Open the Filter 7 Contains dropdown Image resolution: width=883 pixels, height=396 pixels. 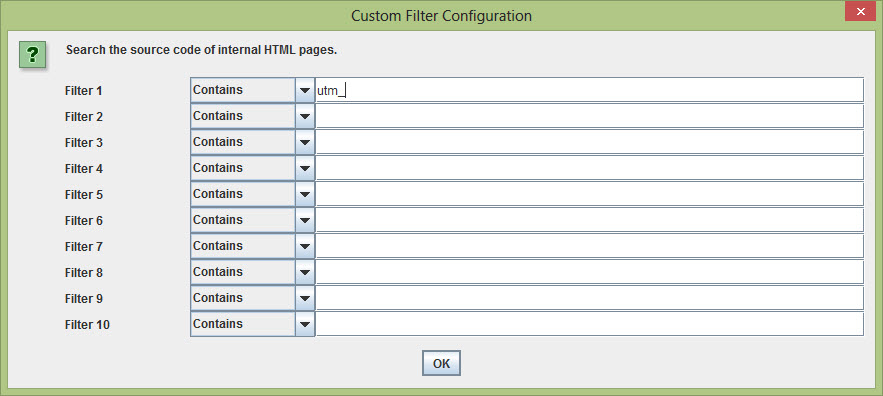click(x=252, y=246)
